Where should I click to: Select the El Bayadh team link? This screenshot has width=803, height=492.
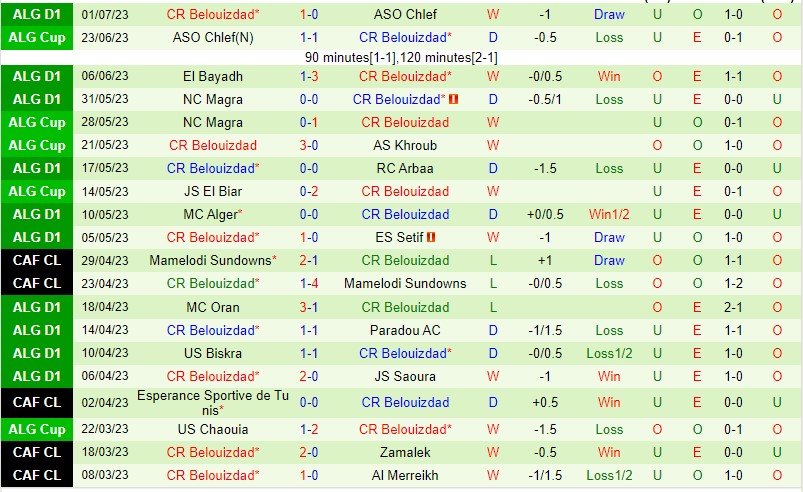tap(212, 76)
